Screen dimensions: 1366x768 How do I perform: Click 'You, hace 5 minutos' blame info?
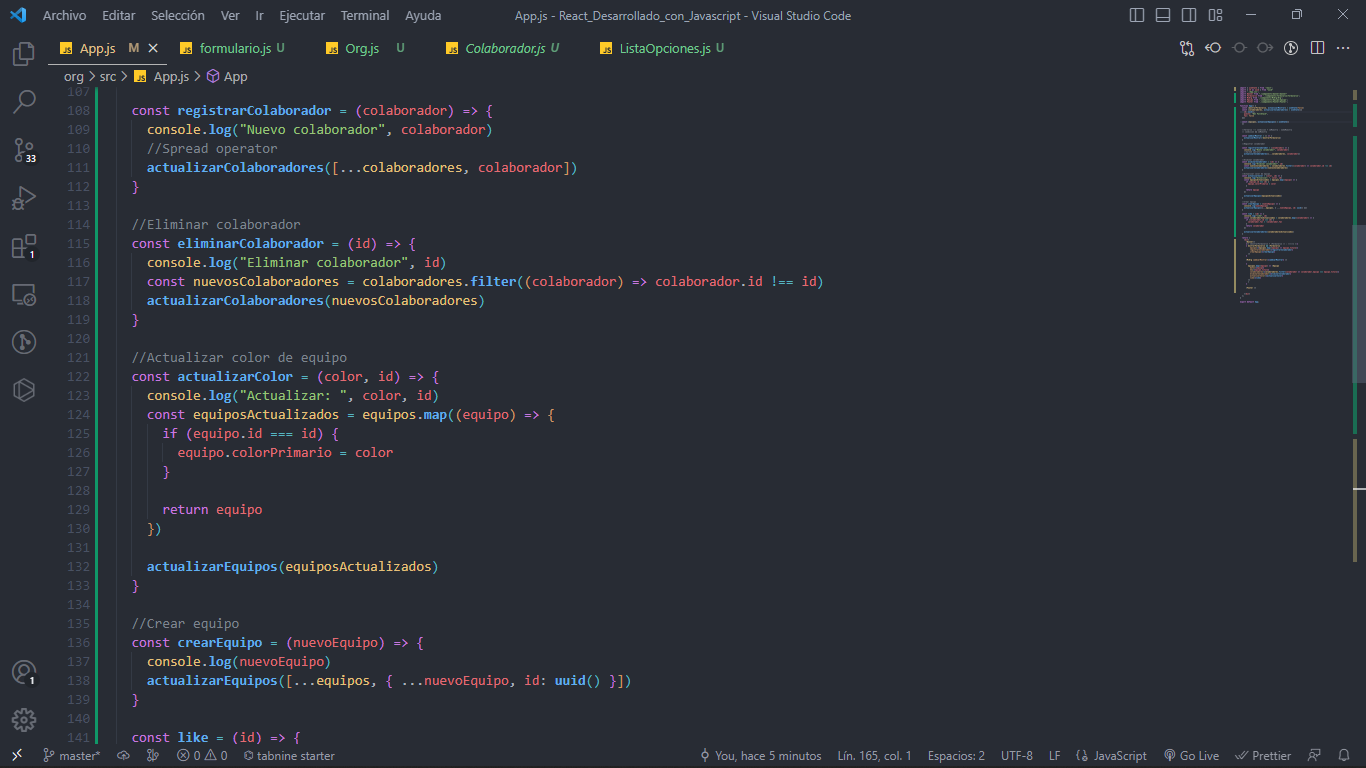[x=761, y=756]
